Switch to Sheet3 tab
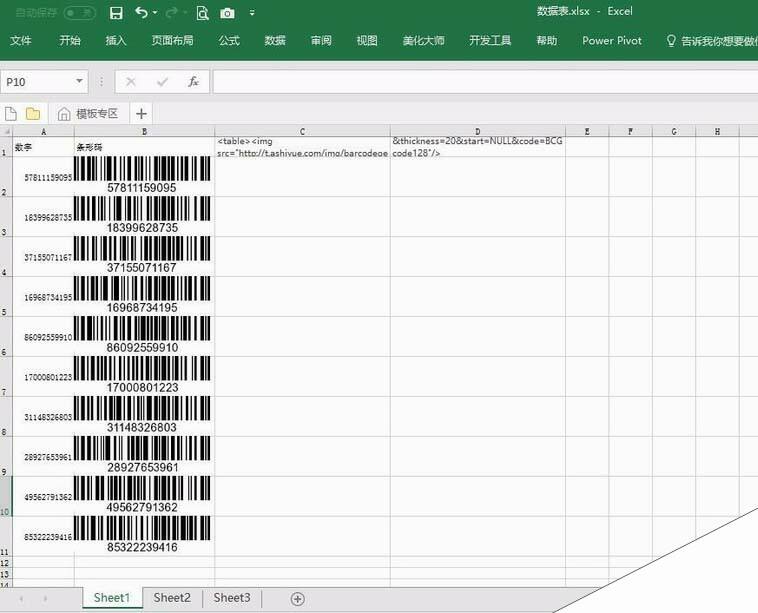Viewport: 758px width, 613px height. coord(232,598)
